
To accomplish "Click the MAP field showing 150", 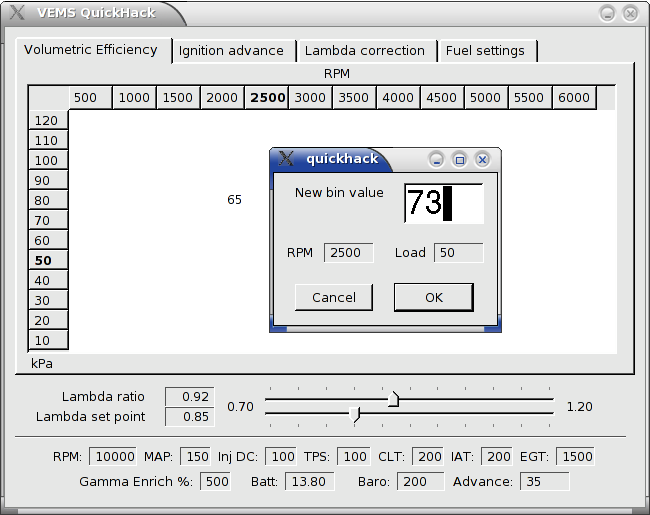I will pyautogui.click(x=195, y=457).
